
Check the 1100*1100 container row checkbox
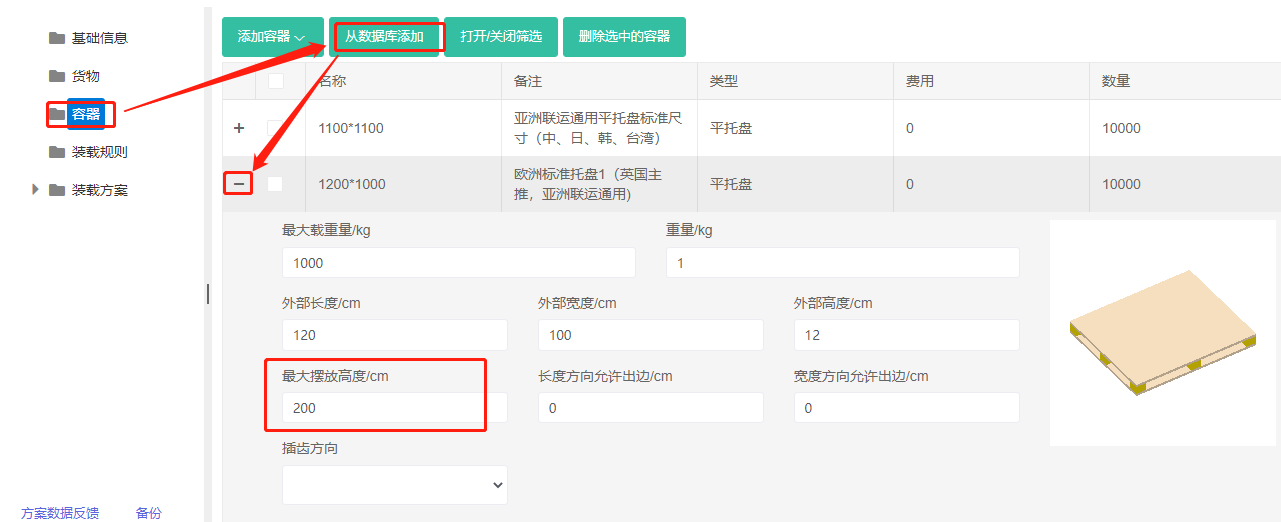pyautogui.click(x=275, y=128)
